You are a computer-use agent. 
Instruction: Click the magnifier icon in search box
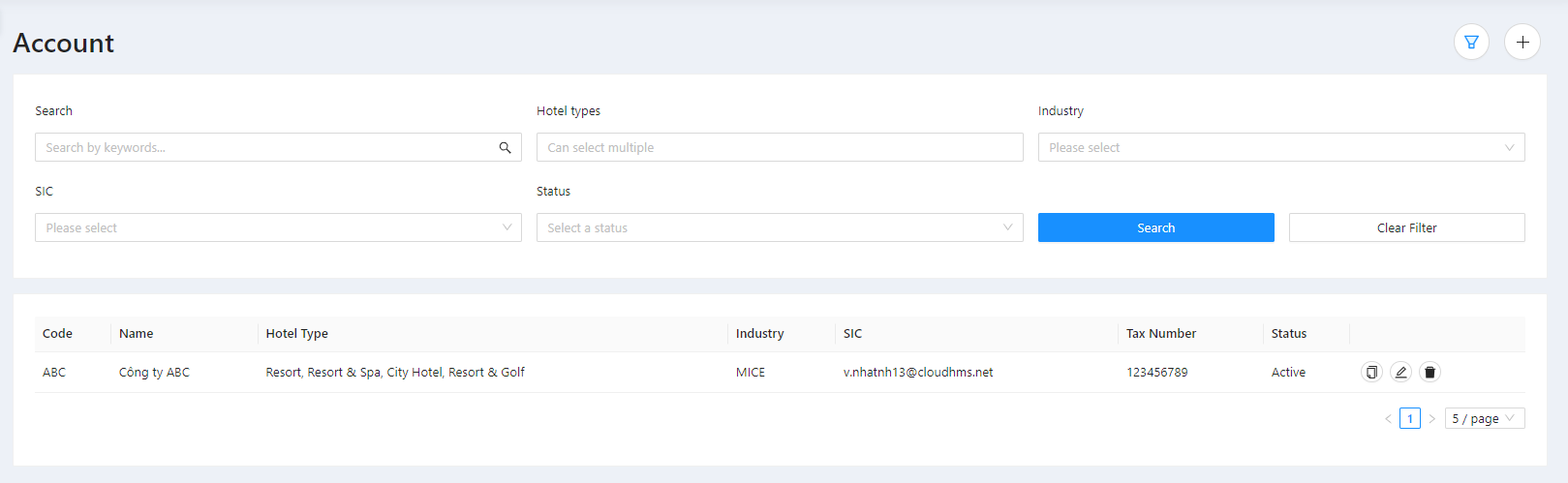pos(505,148)
